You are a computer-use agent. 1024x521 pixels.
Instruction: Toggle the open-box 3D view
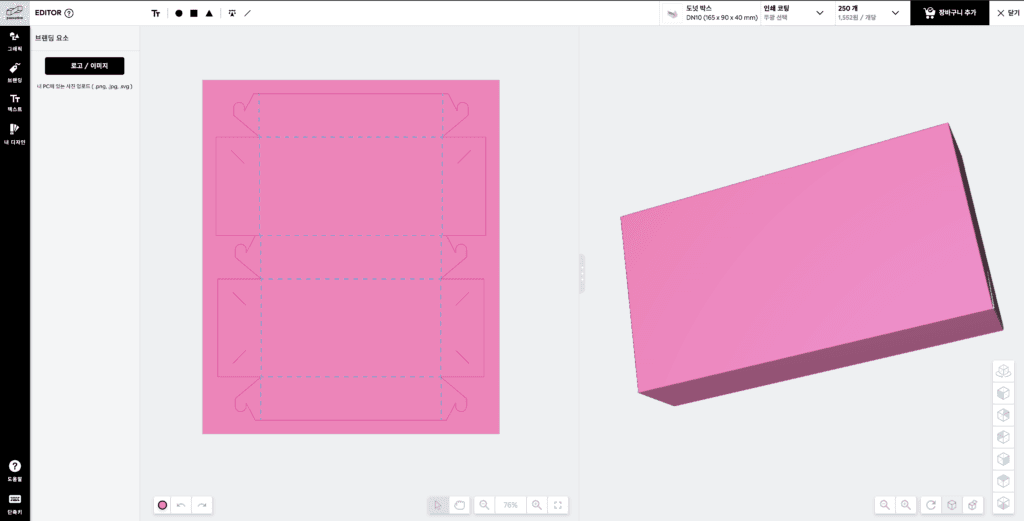point(973,505)
